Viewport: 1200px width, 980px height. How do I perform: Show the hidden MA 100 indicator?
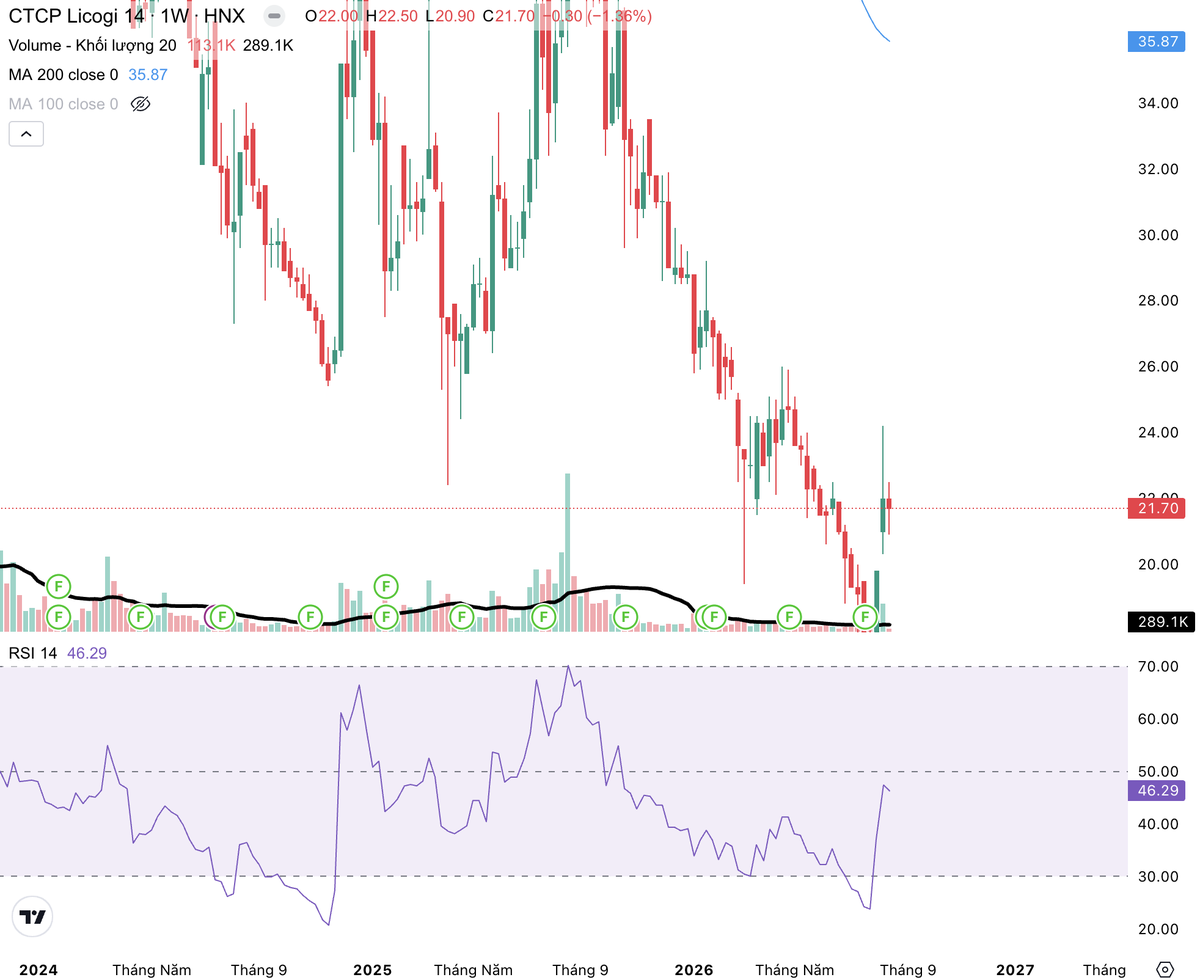[x=140, y=104]
